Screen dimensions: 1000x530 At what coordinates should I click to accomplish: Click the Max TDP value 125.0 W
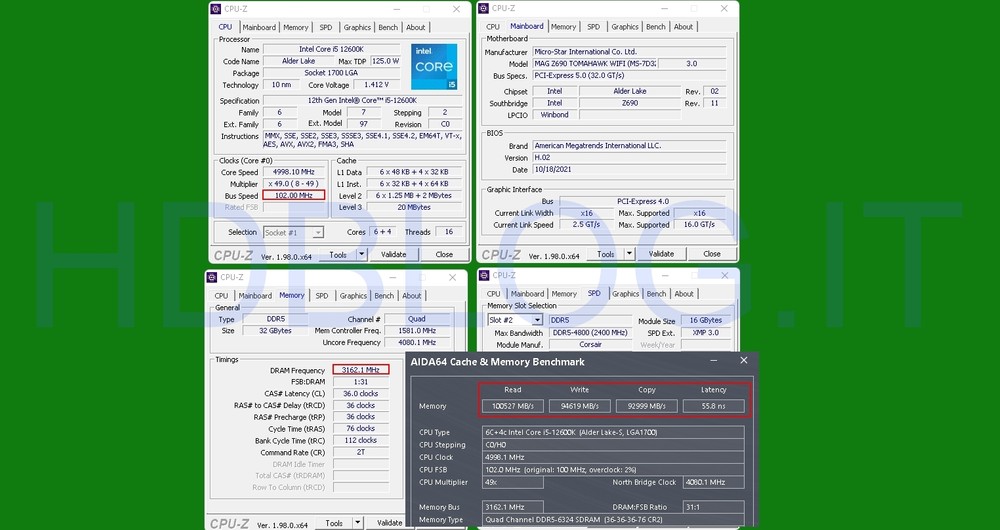tap(386, 61)
